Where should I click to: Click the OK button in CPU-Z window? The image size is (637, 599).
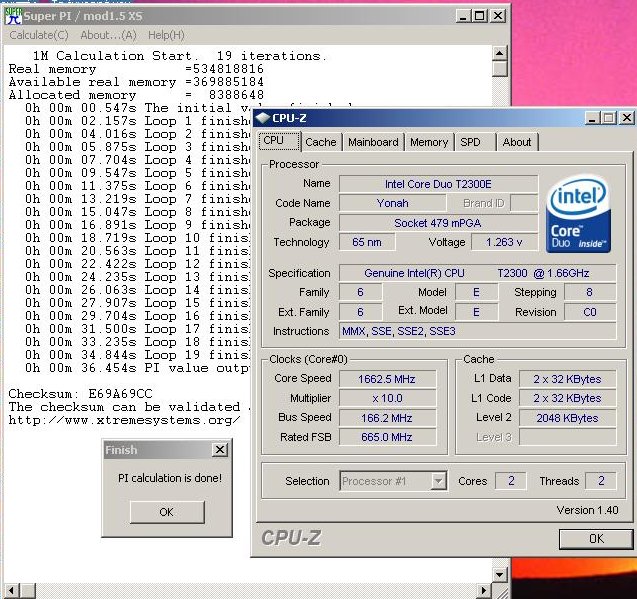596,539
